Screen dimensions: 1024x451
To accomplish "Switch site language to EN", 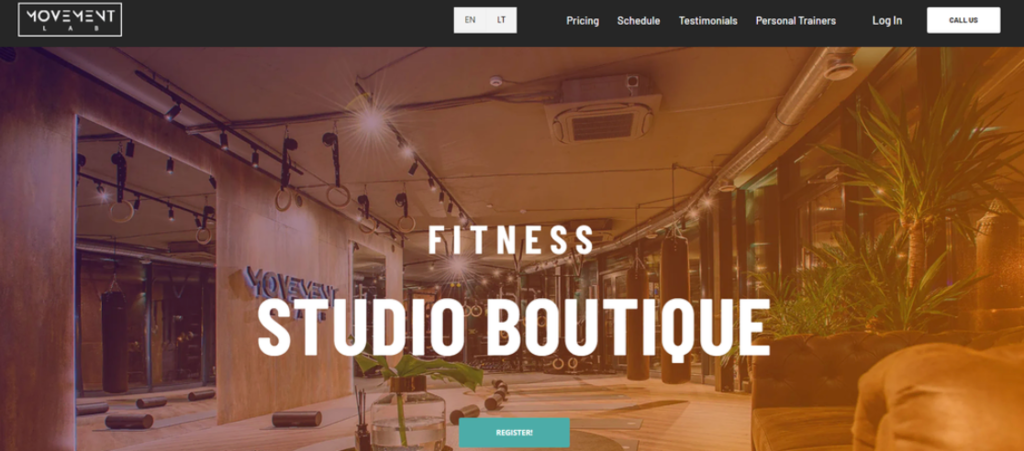I will [470, 20].
